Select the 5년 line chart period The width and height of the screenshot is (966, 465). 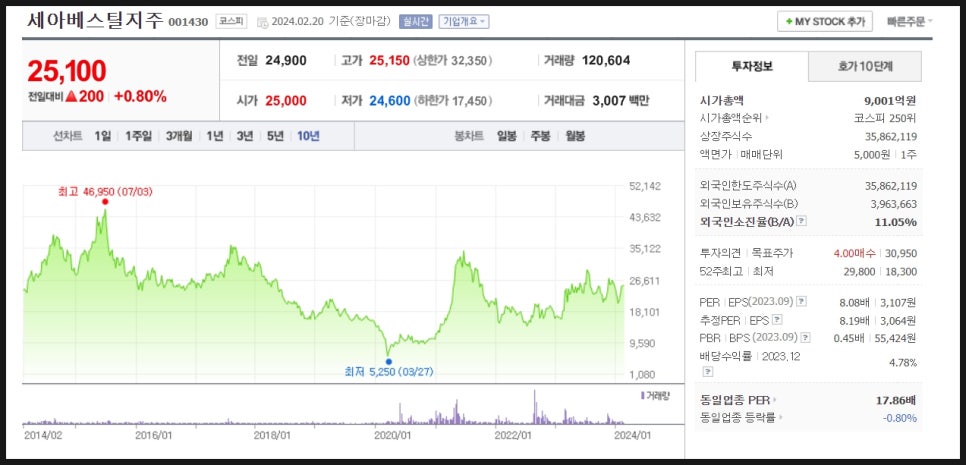click(275, 136)
